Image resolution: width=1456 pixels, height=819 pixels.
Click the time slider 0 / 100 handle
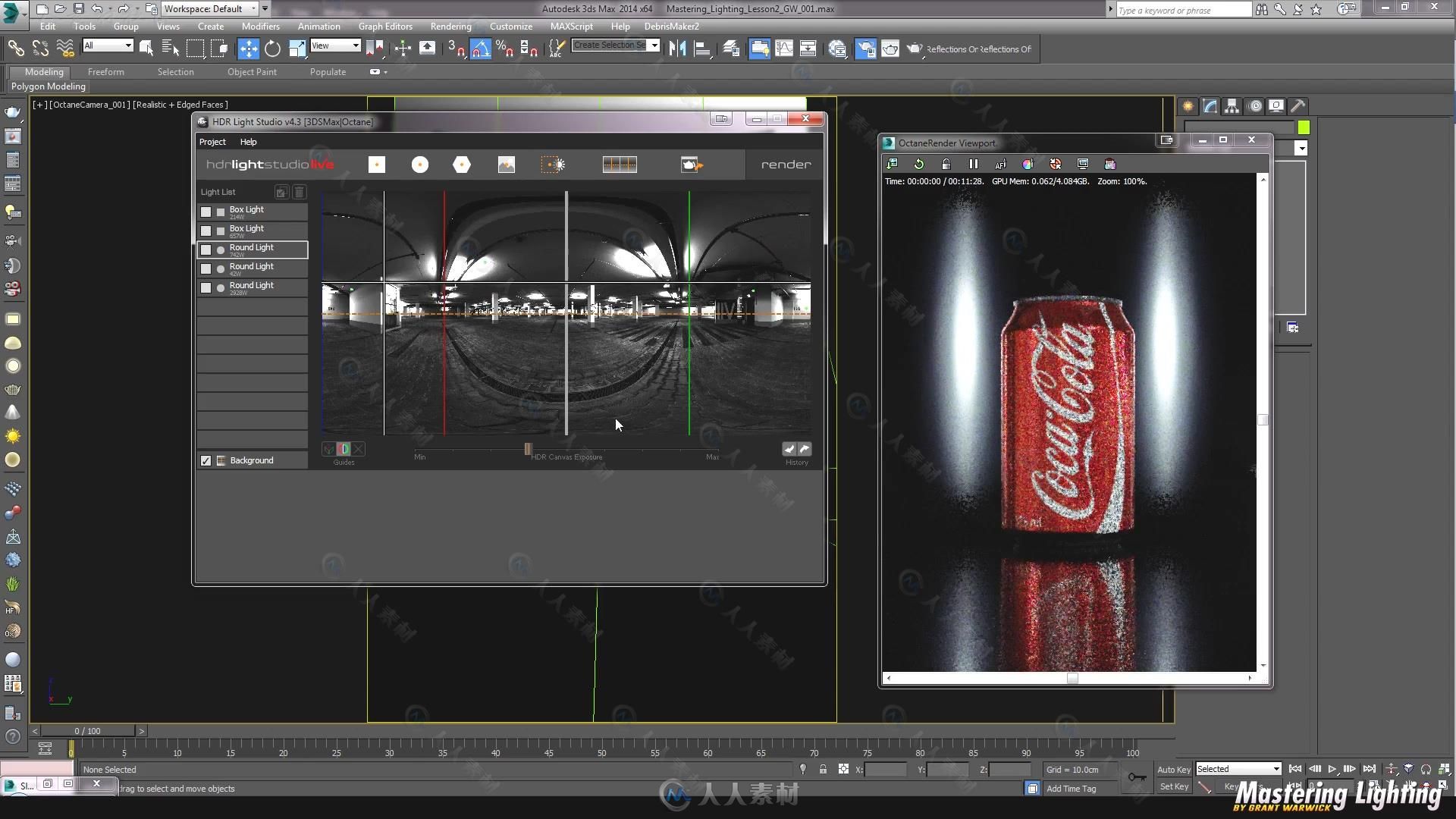pyautogui.click(x=87, y=731)
